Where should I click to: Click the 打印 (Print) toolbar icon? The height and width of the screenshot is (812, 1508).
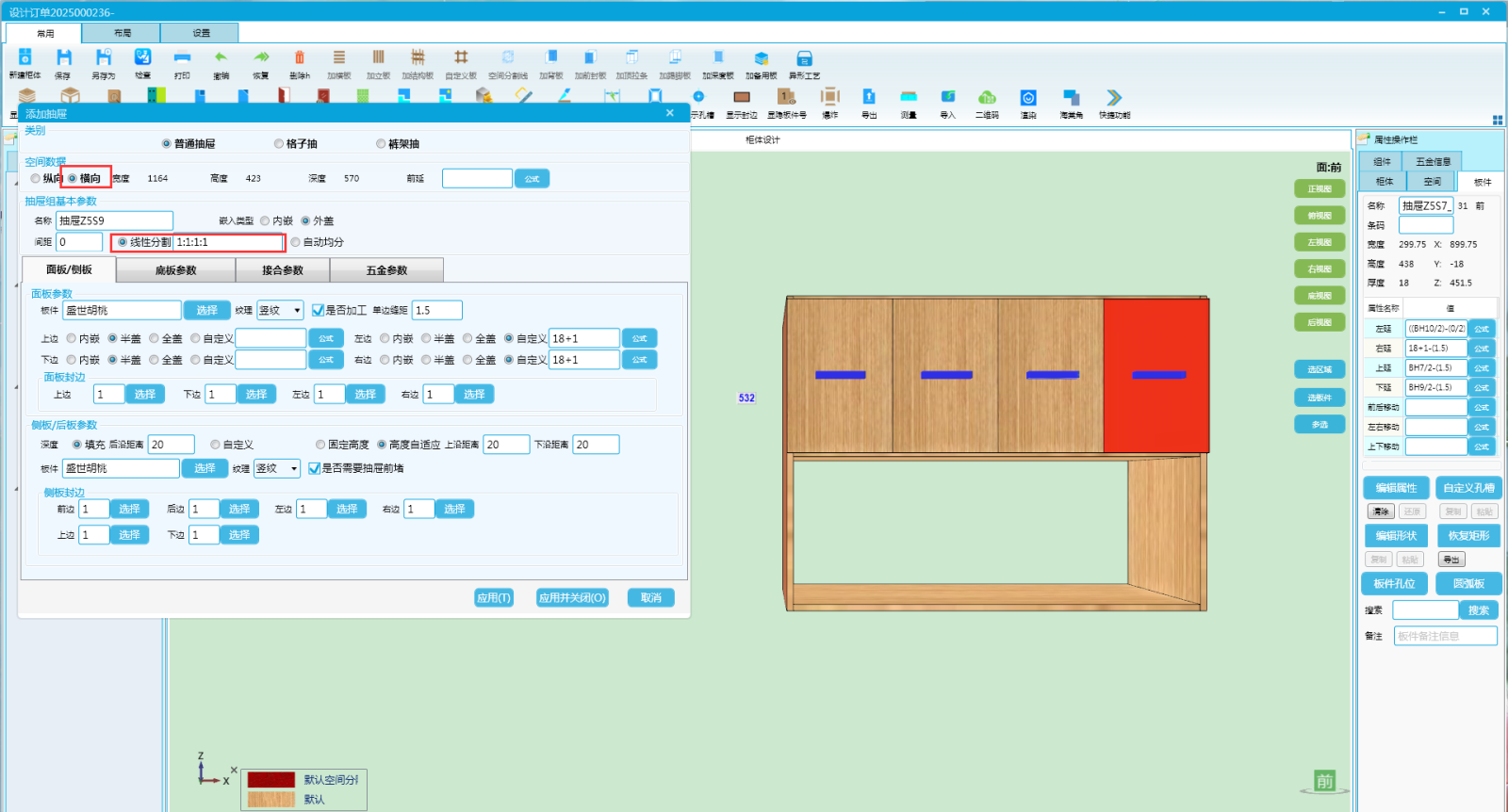182,58
